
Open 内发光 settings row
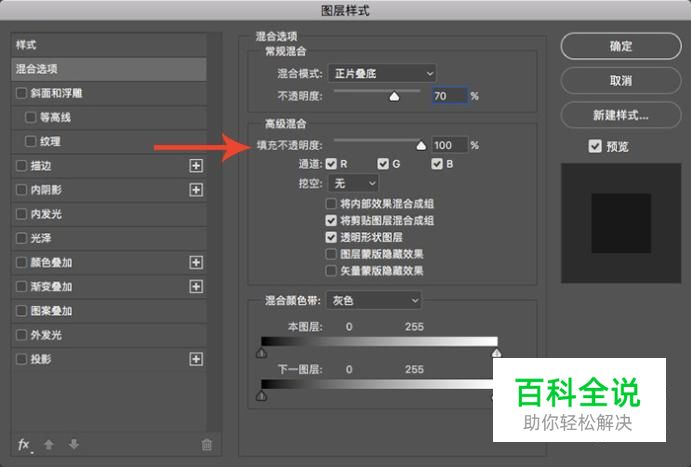pyautogui.click(x=109, y=214)
